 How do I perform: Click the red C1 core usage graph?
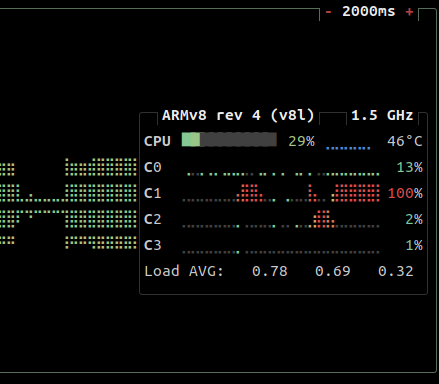pos(281,193)
